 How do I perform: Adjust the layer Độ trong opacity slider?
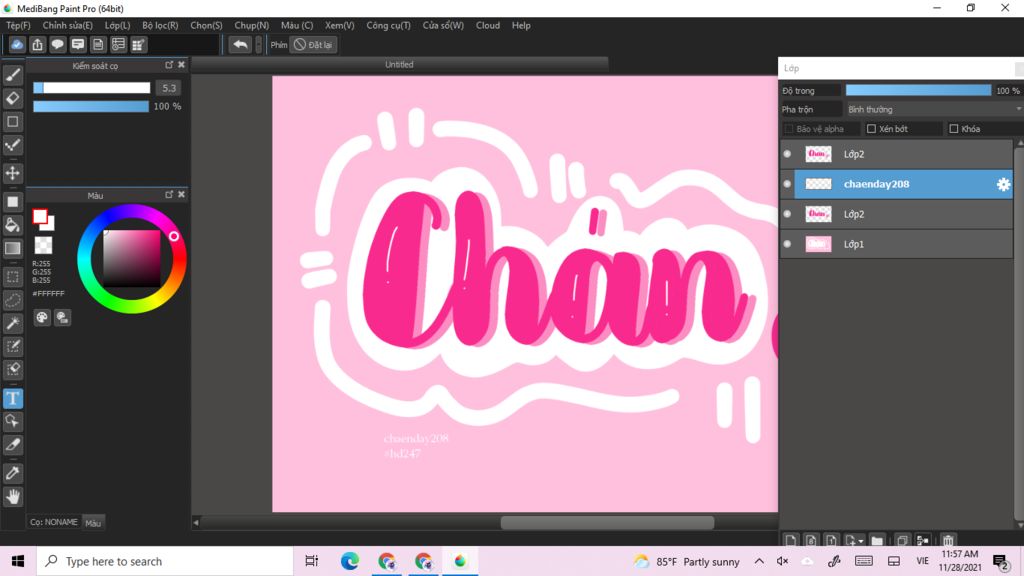click(x=918, y=90)
